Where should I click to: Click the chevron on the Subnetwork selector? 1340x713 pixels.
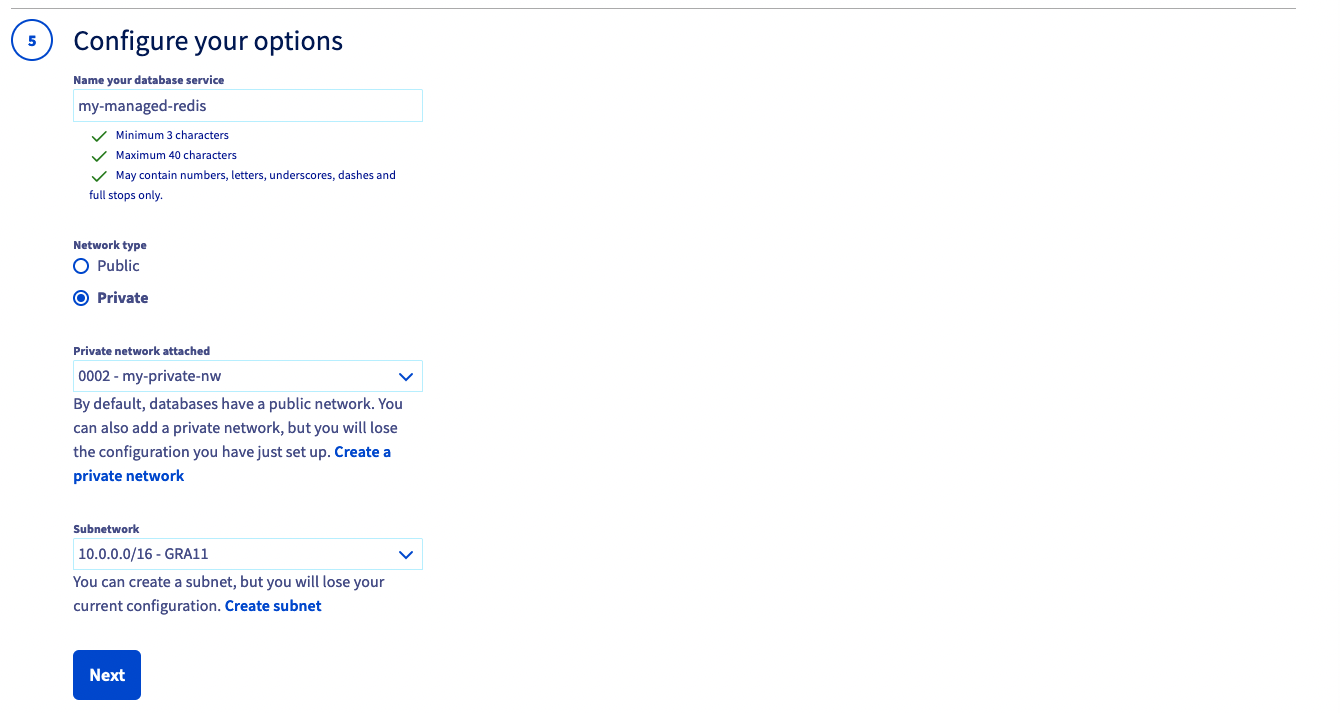(406, 553)
